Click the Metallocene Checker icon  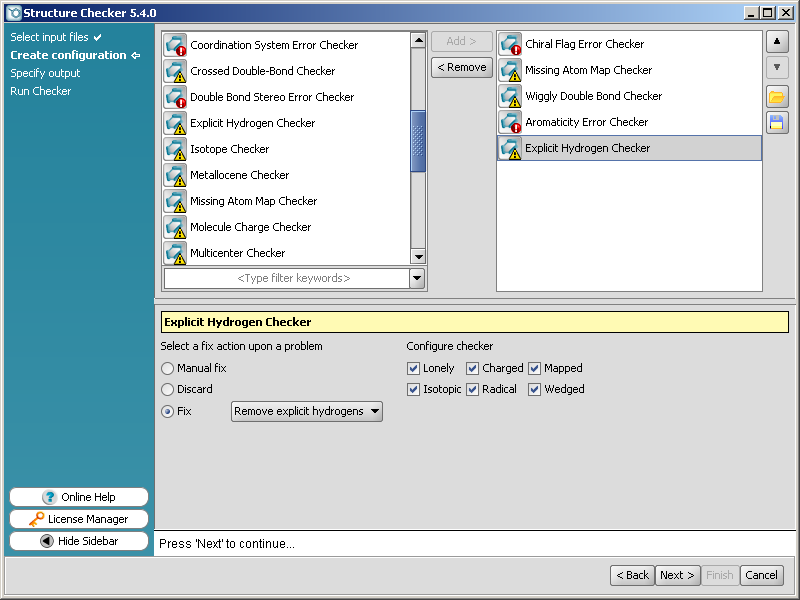click(176, 175)
